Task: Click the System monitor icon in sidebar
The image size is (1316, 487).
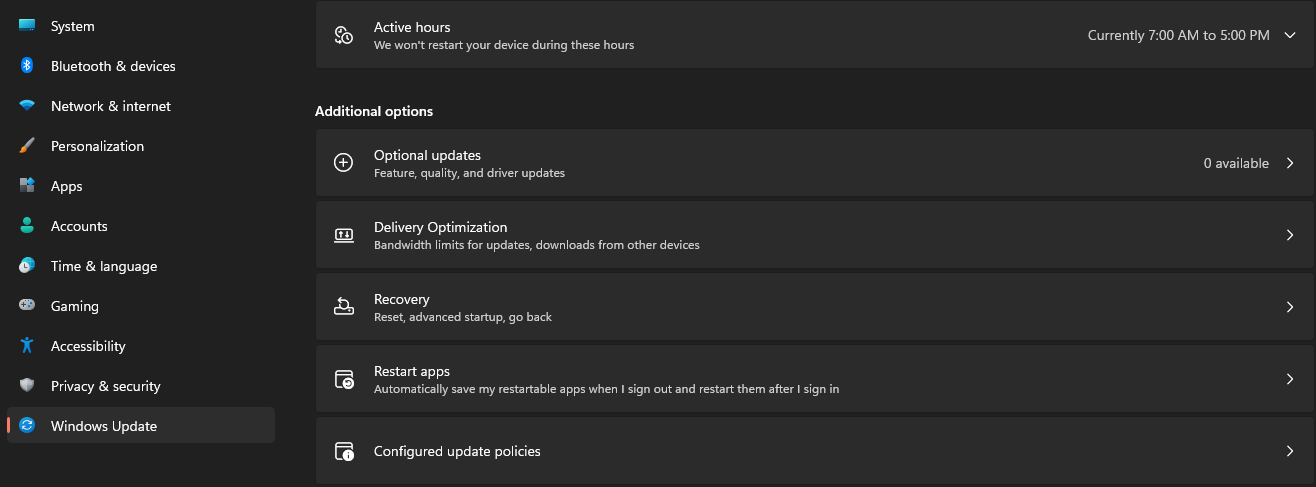Action: point(27,26)
